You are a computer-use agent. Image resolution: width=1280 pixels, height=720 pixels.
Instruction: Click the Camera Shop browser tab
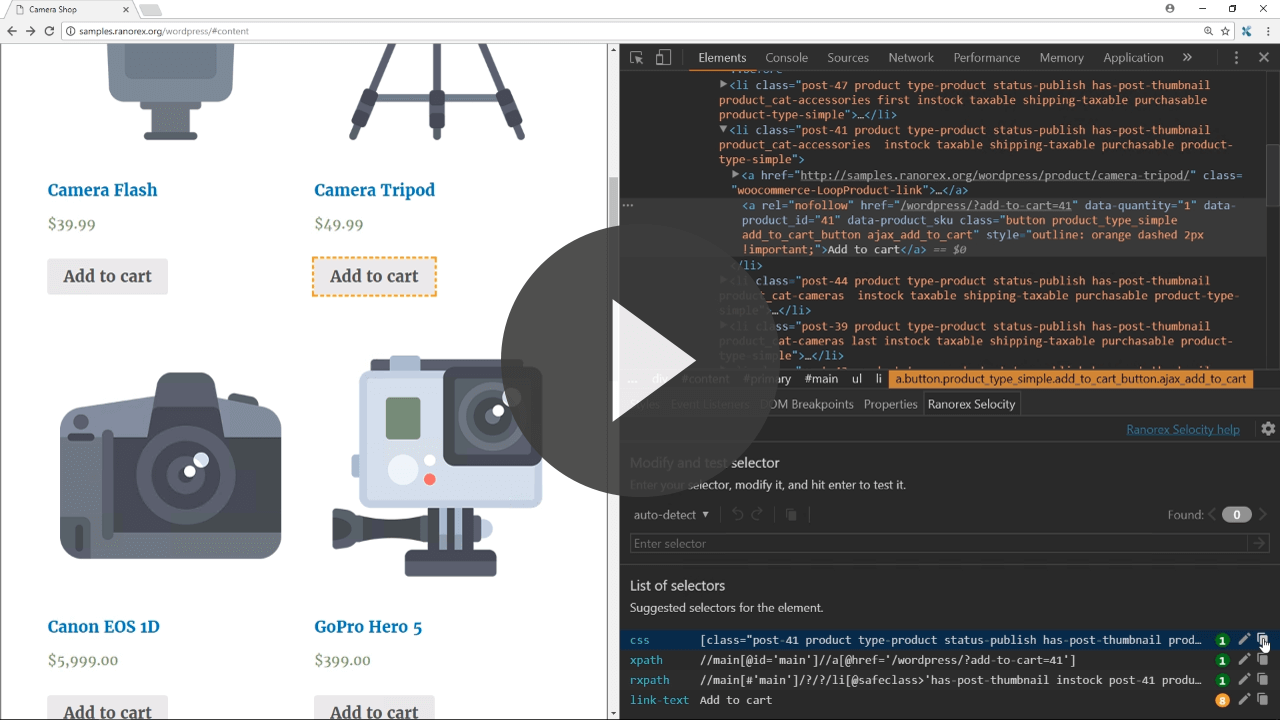(x=70, y=9)
